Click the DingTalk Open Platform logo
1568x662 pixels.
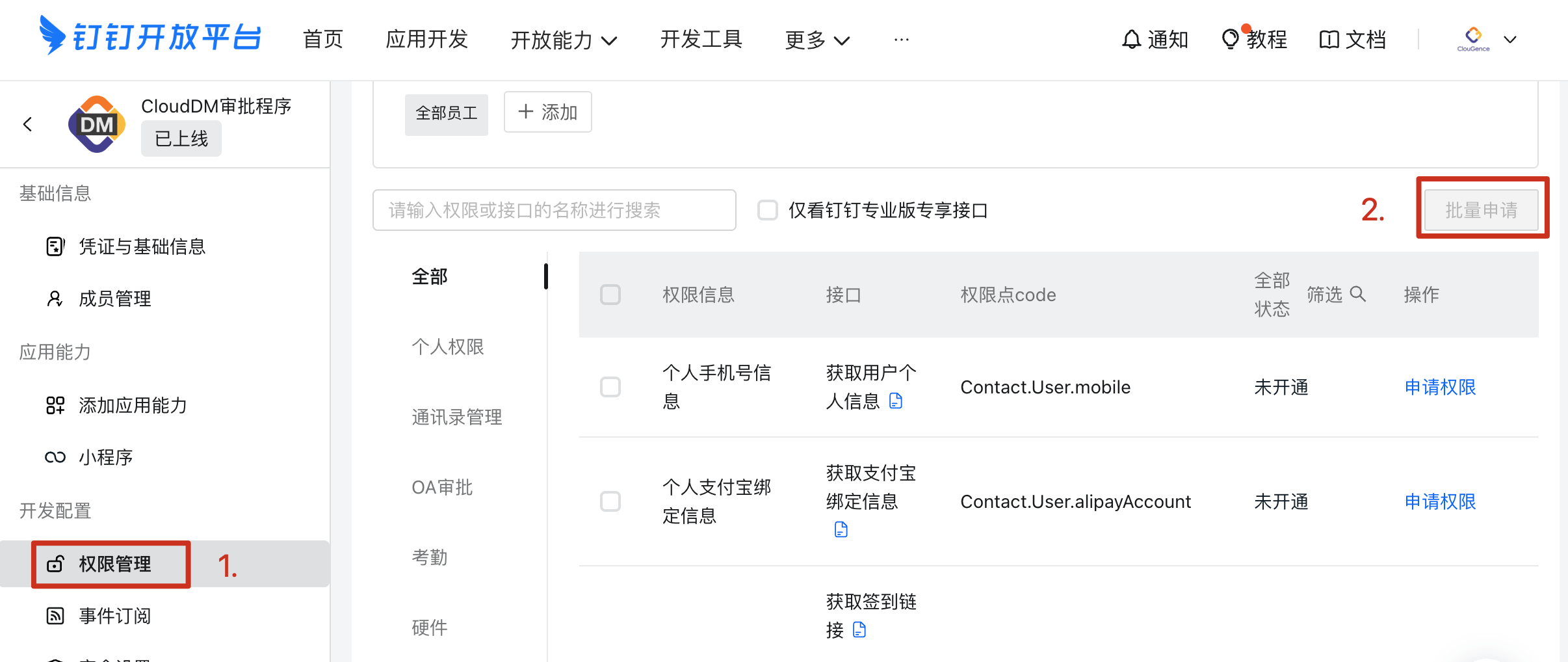coord(150,36)
